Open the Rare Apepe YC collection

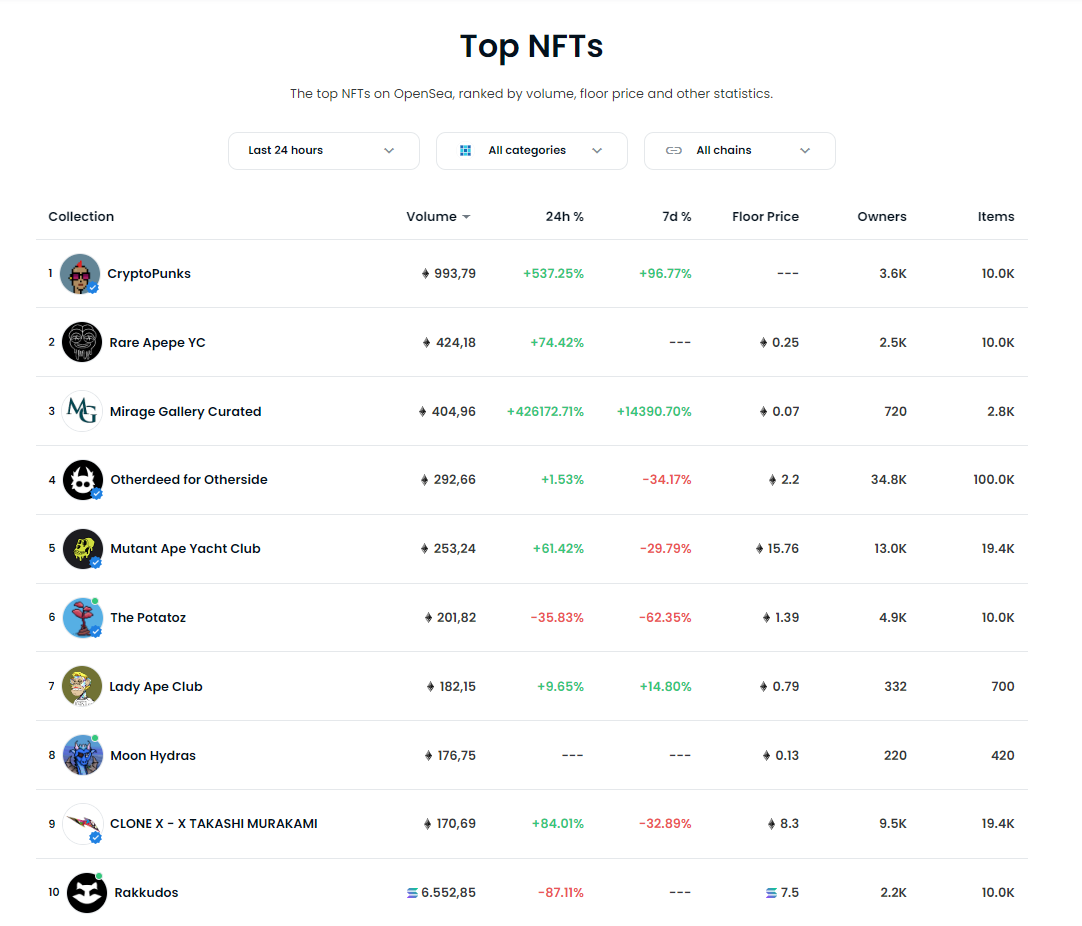pos(157,343)
